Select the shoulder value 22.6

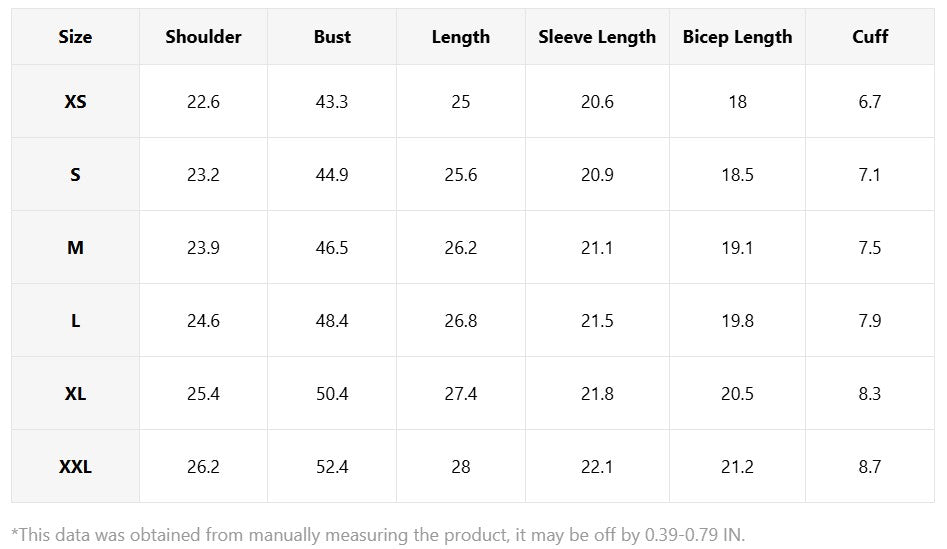click(203, 102)
